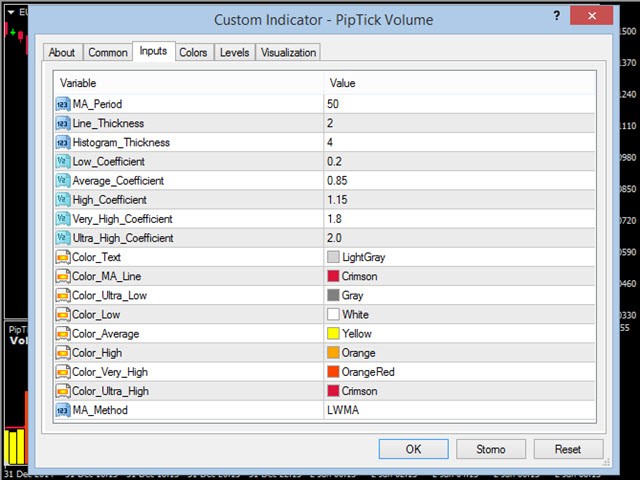The width and height of the screenshot is (640, 480).
Task: Click the MA_Method row icon
Action: tap(63, 410)
